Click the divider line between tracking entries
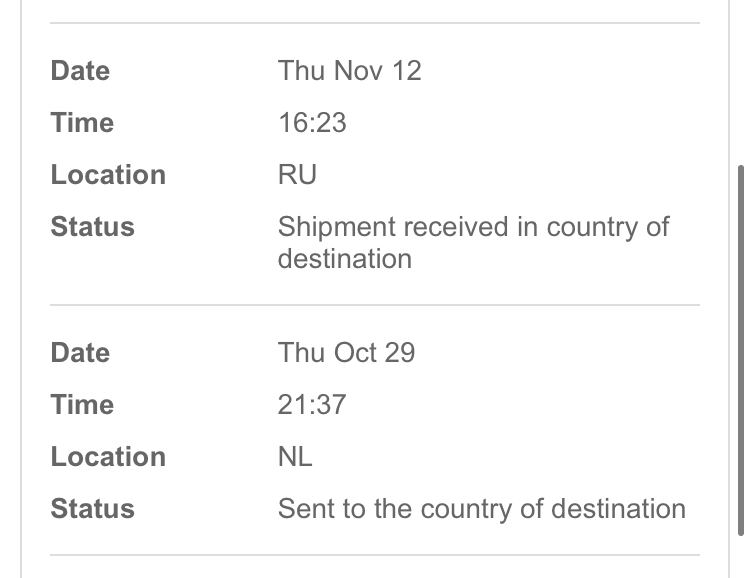Screen dimensions: 750x578 (x=375, y=304)
